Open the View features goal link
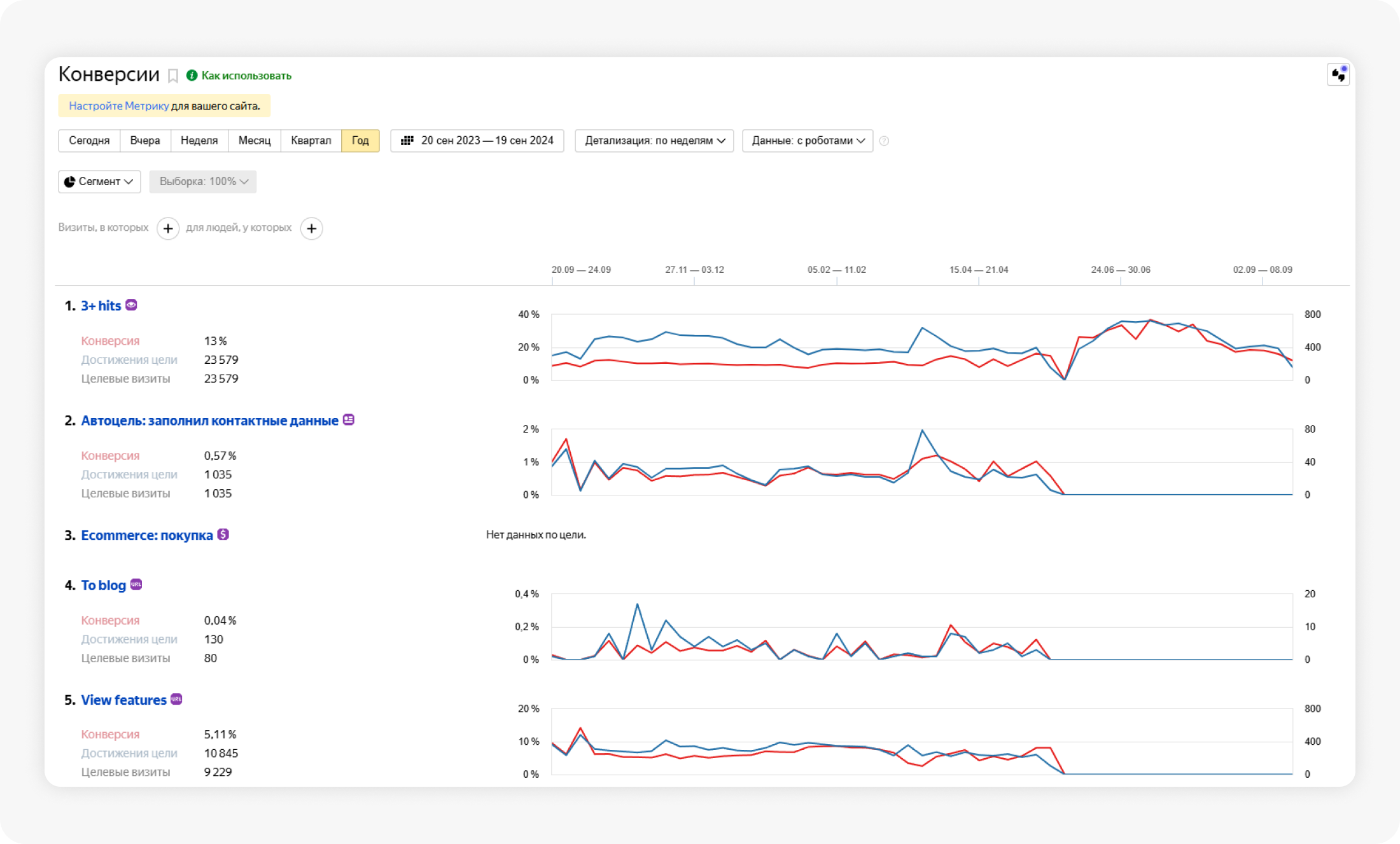The height and width of the screenshot is (844, 1400). coord(123,700)
